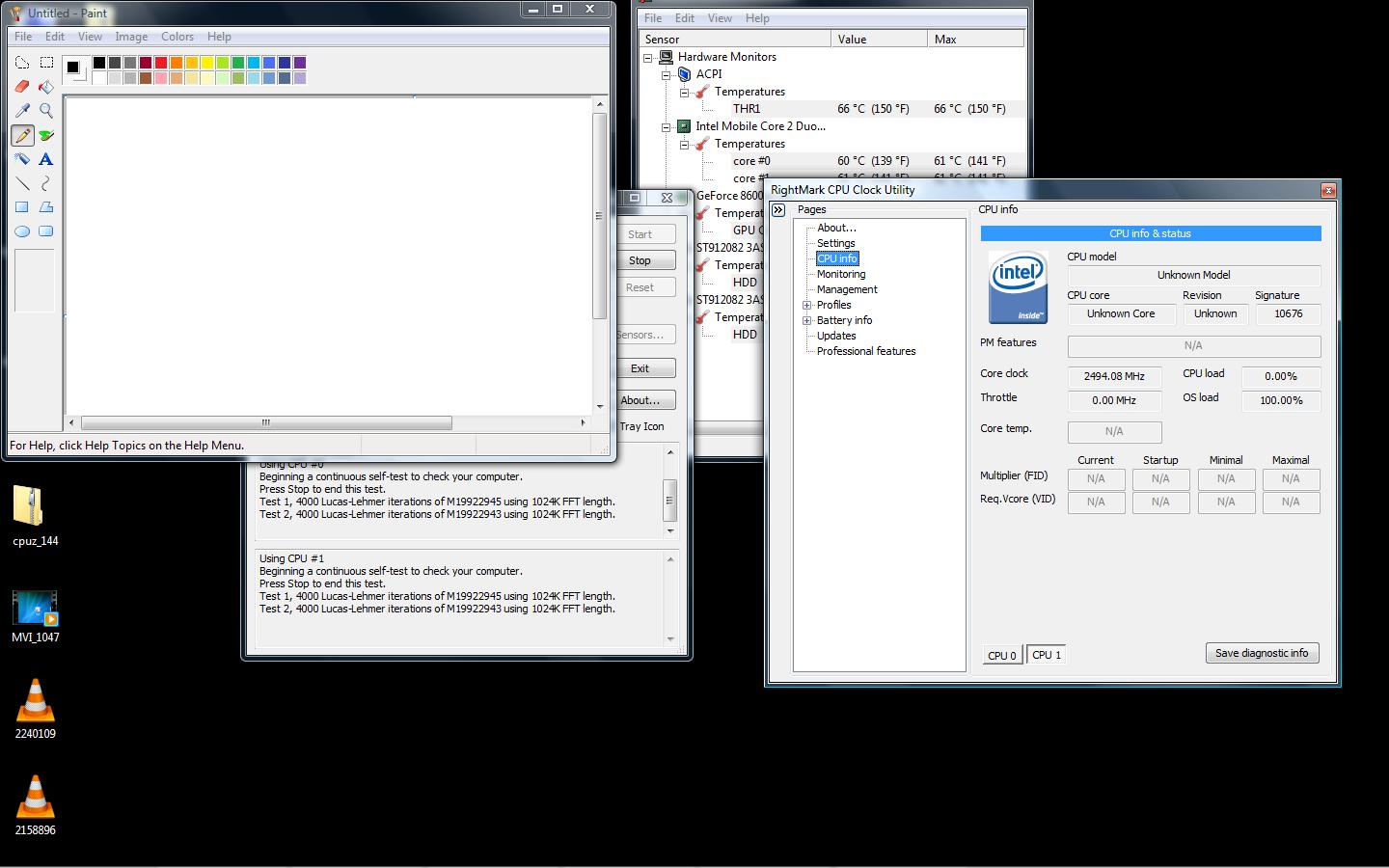Select the 2158896 VLC file on desktop

click(x=35, y=805)
